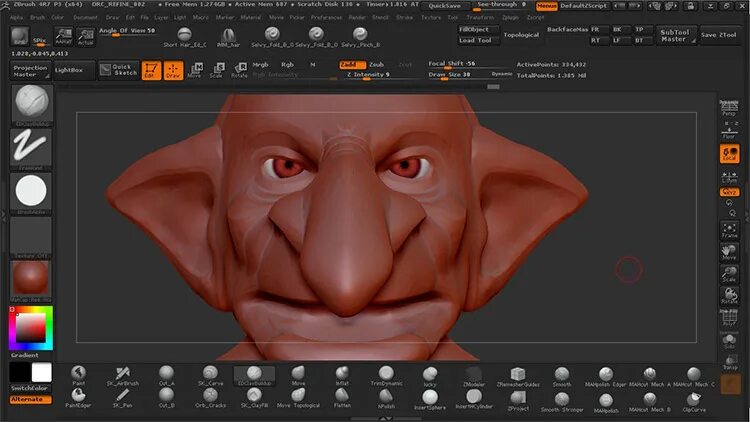This screenshot has height=422, width=750.
Task: Select the Paint brush
Action: [x=78, y=376]
